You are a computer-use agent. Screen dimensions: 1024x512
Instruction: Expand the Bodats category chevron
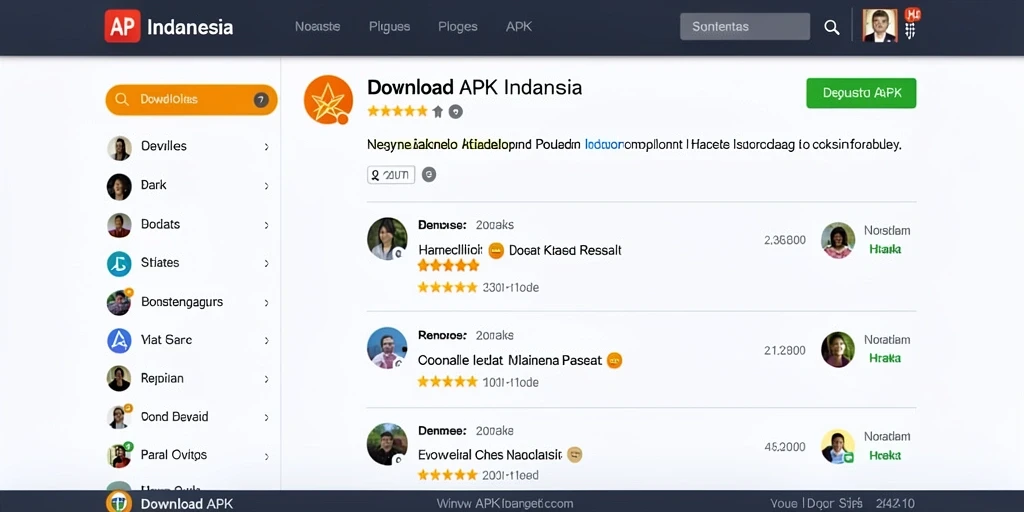pos(266,225)
